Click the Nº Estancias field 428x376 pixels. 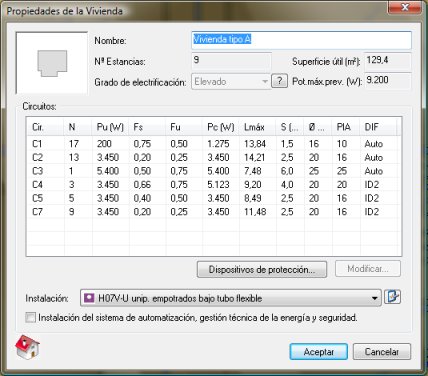pyautogui.click(x=231, y=61)
